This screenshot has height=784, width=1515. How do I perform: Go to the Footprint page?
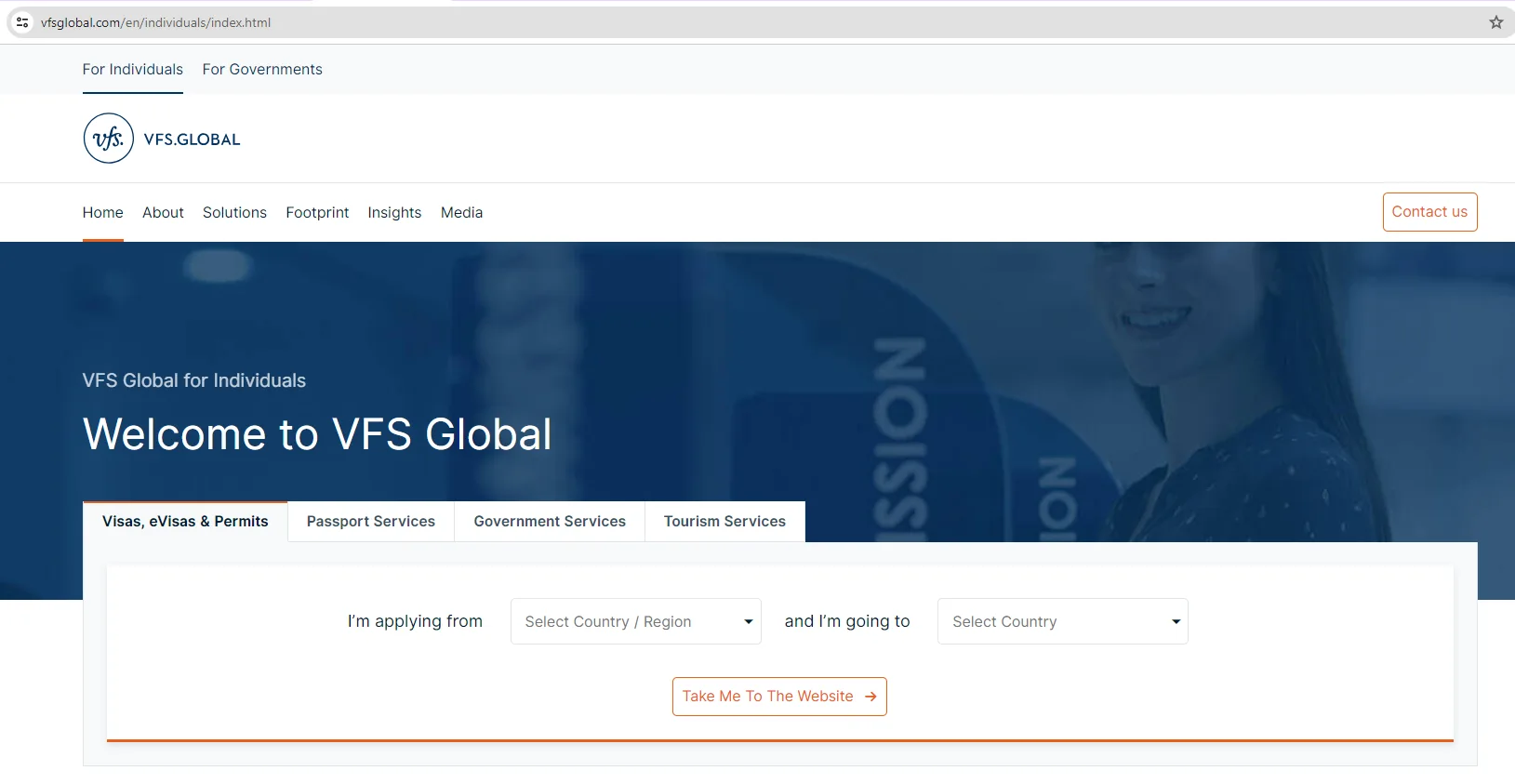tap(317, 213)
